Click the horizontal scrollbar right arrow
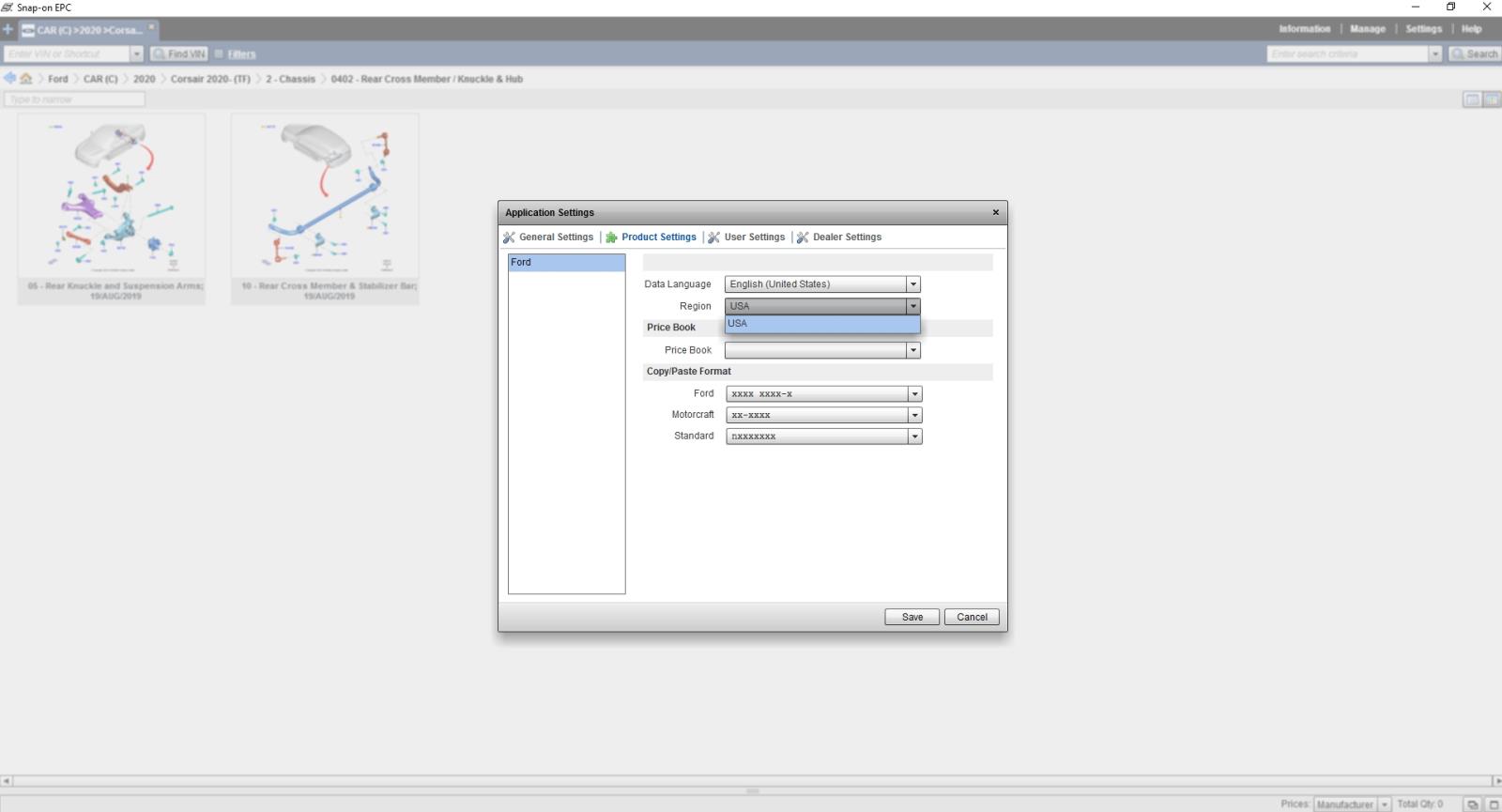This screenshot has width=1502, height=812. pyautogui.click(x=1496, y=781)
